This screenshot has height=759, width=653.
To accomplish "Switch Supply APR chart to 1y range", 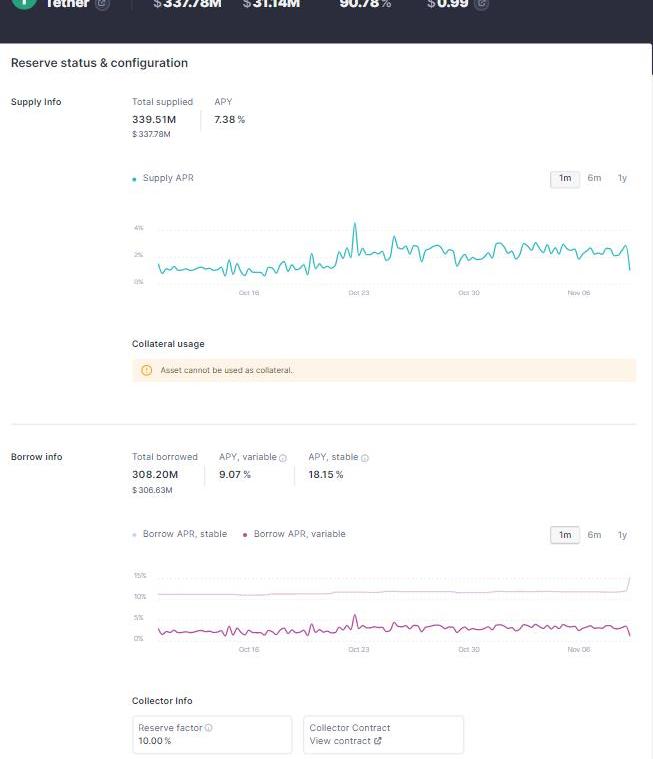I will (x=622, y=178).
